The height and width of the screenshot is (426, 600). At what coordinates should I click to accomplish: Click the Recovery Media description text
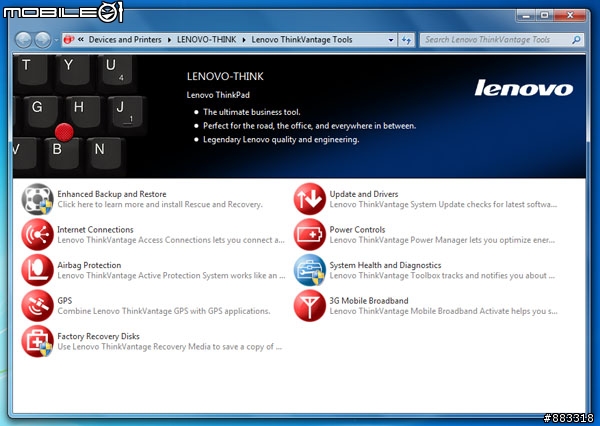coord(170,347)
